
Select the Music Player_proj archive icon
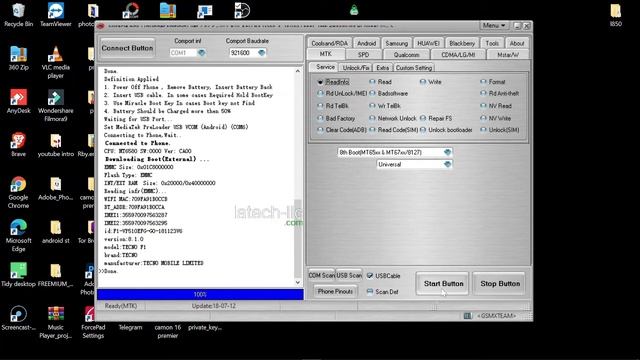(x=56, y=322)
